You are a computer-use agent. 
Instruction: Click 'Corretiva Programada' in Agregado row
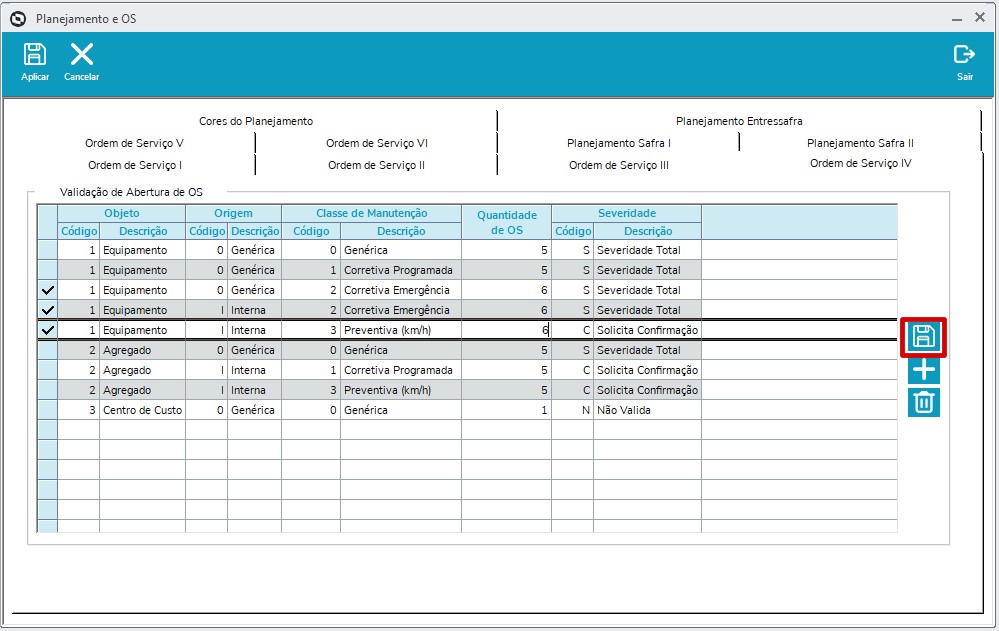401,370
